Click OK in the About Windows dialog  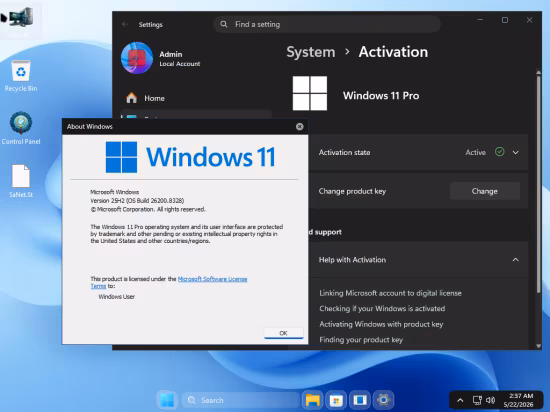[x=283, y=333]
